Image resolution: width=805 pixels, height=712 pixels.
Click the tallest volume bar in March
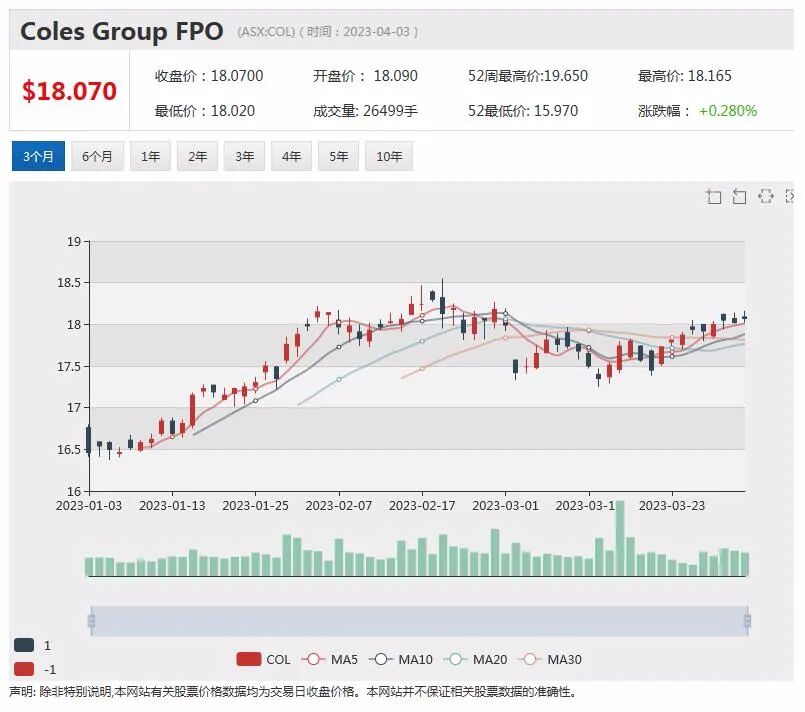(x=620, y=538)
